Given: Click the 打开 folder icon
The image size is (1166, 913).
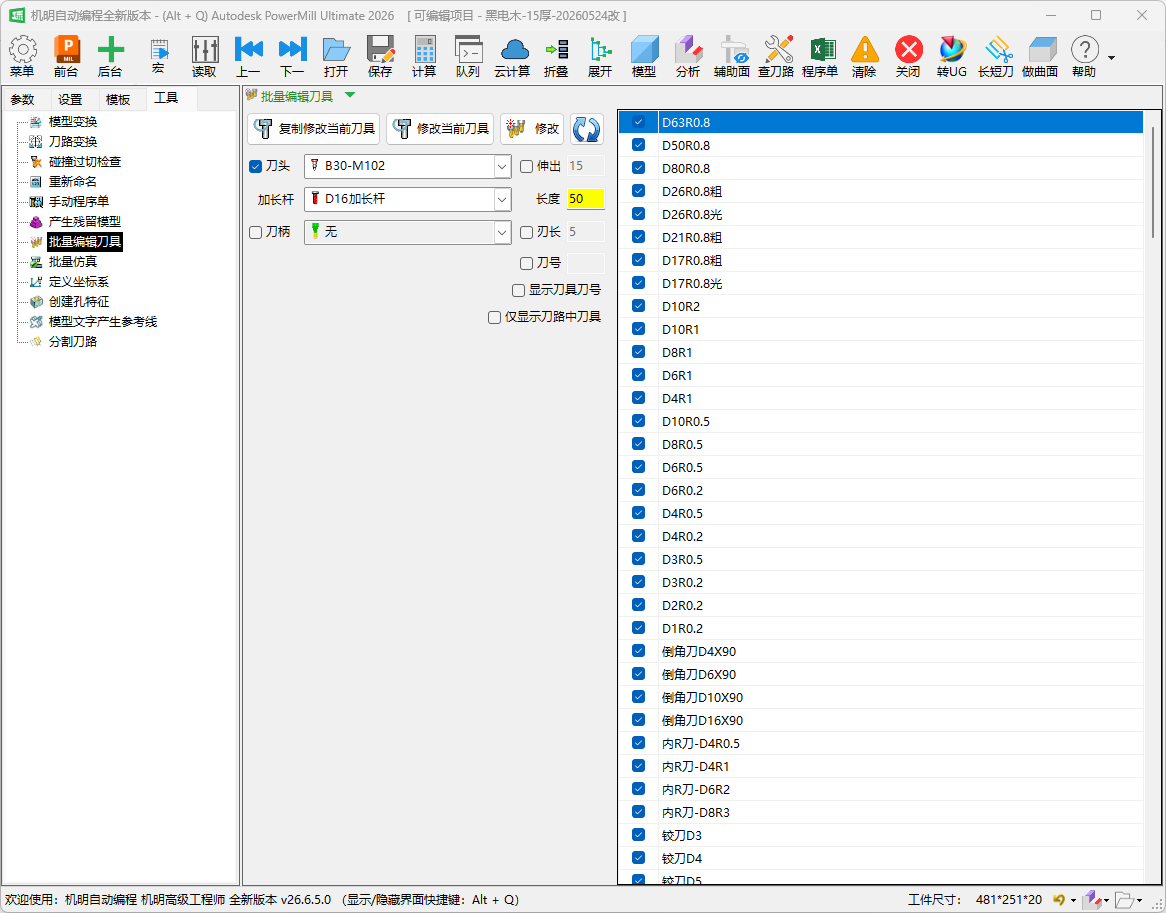Looking at the screenshot, I should coord(336,50).
